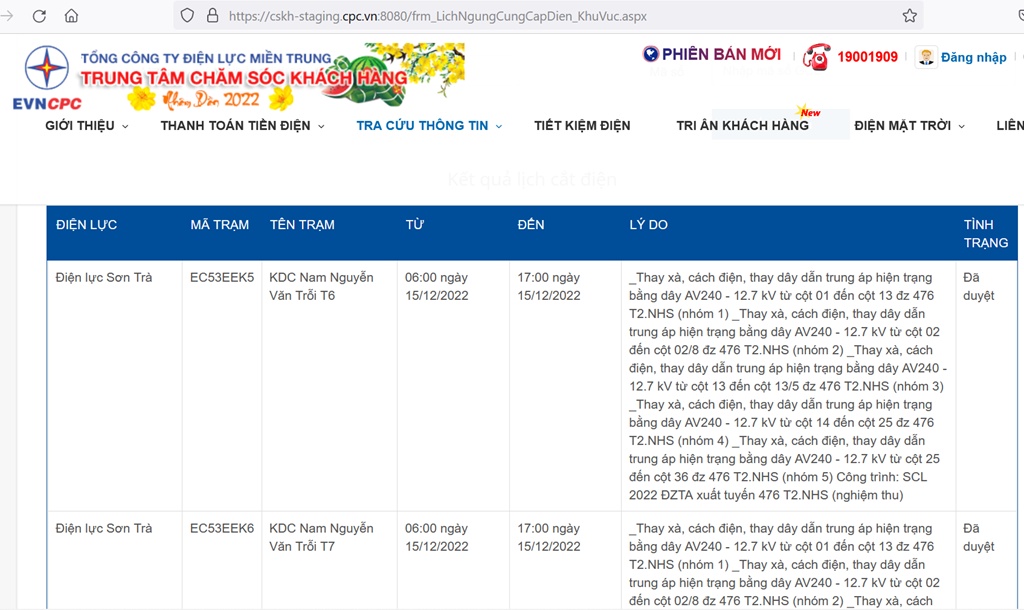Screen dimensions: 1024x610
Task: Select station name KDC Nam Nguyễn Văn Trỗi T7
Action: click(x=321, y=537)
